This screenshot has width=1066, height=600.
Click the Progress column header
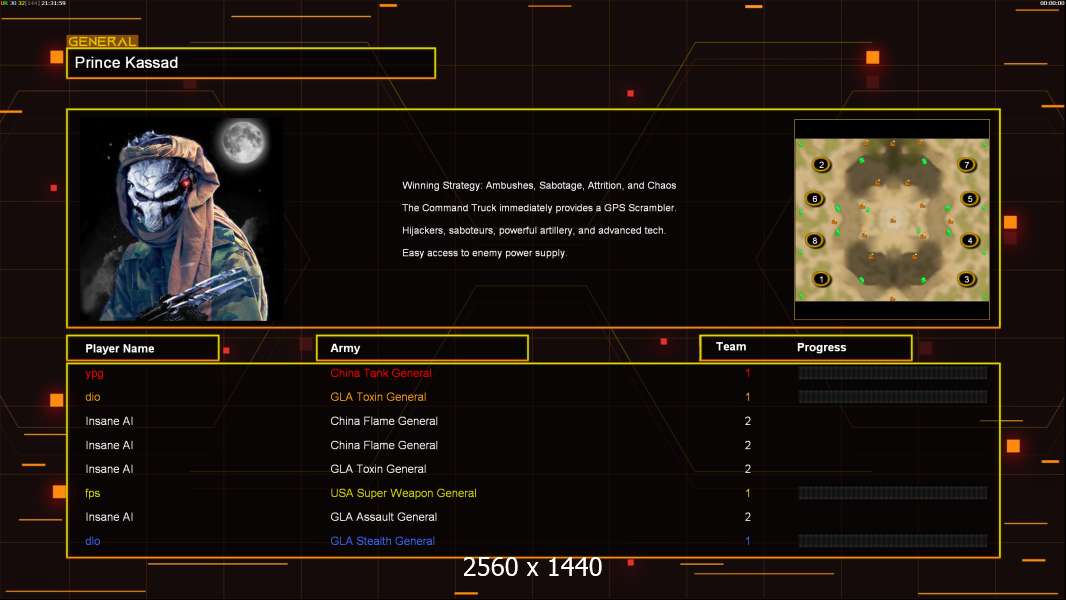[821, 347]
